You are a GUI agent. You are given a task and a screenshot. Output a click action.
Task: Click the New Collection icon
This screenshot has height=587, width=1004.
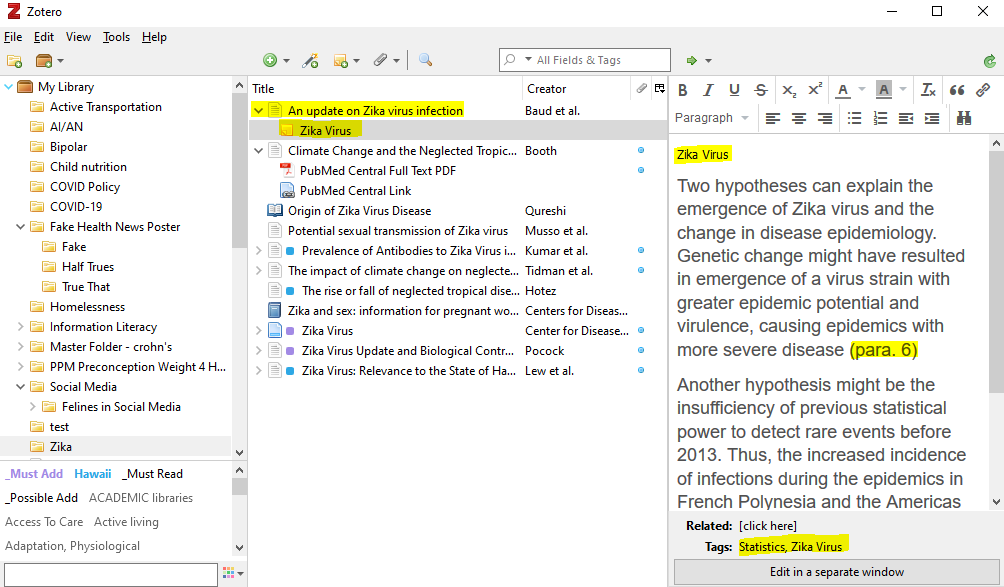(x=14, y=61)
